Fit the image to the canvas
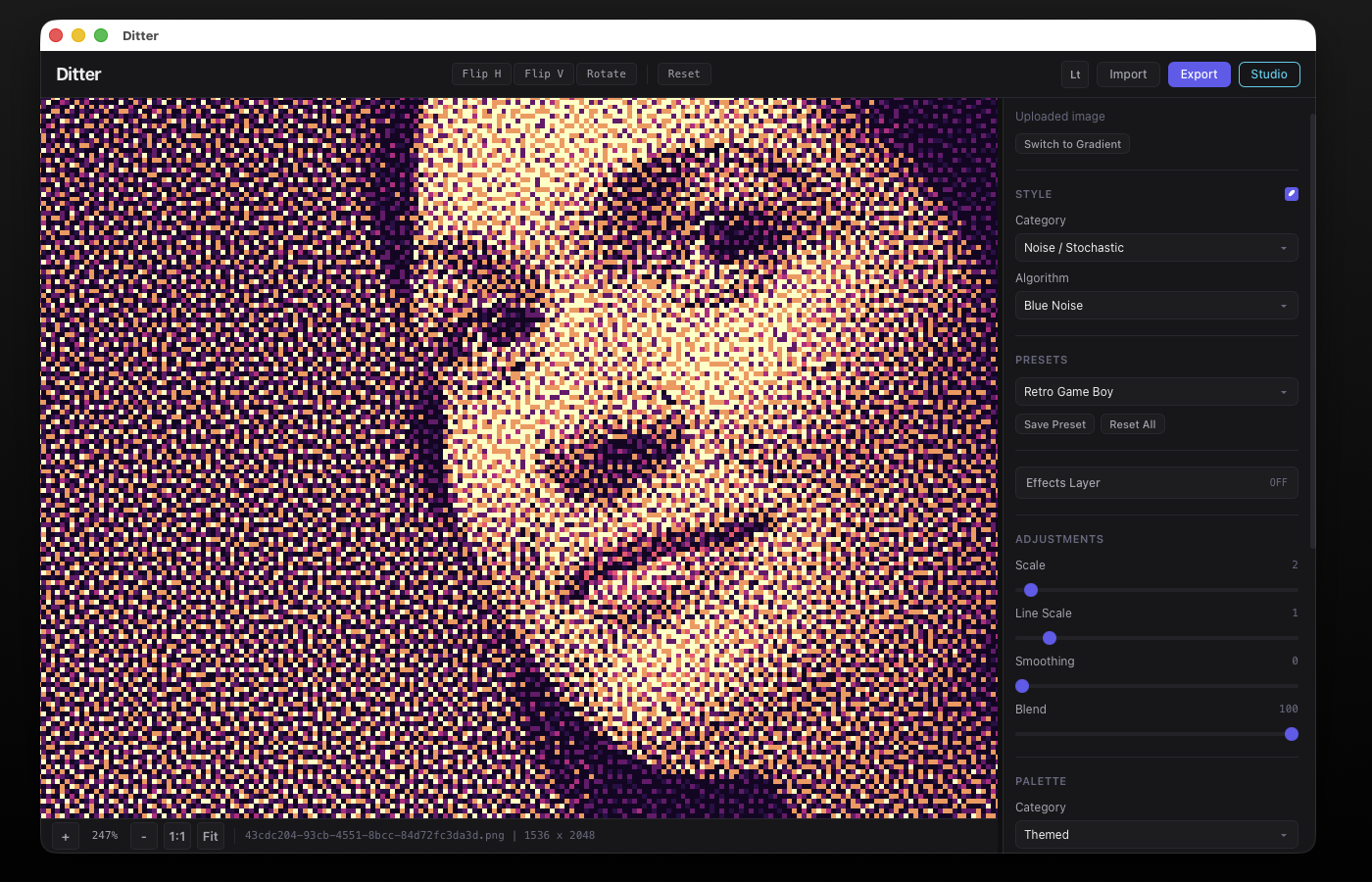The width and height of the screenshot is (1372, 882). (x=211, y=836)
